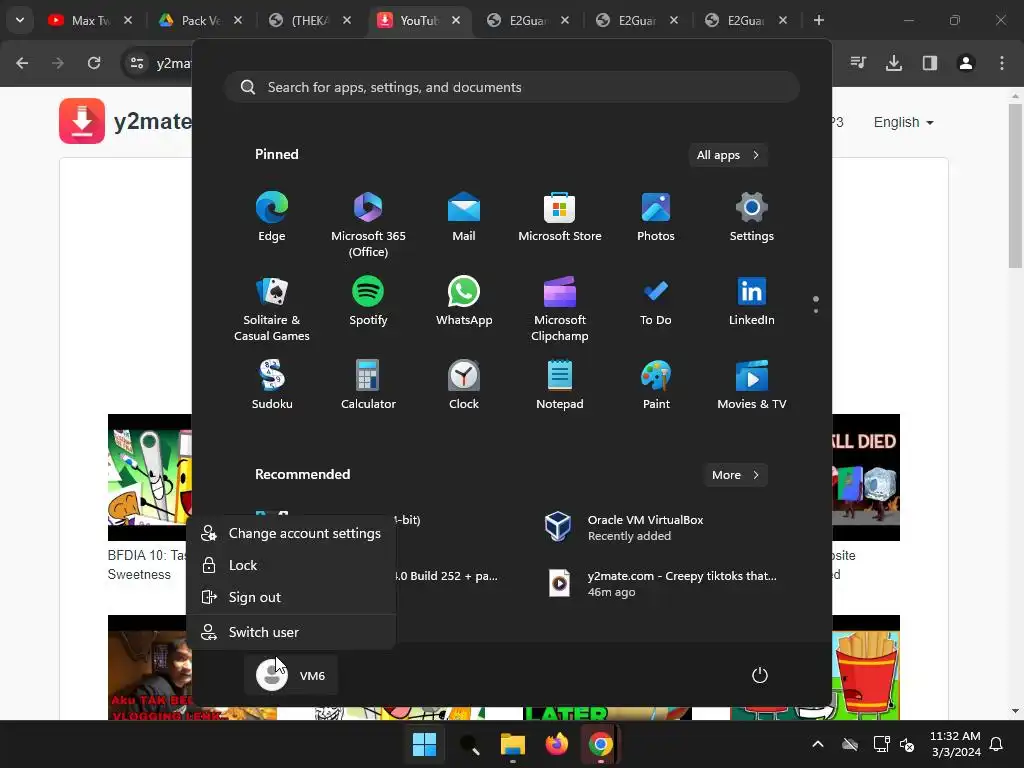Image resolution: width=1024 pixels, height=768 pixels.
Task: Open the Mail app
Action: (464, 217)
